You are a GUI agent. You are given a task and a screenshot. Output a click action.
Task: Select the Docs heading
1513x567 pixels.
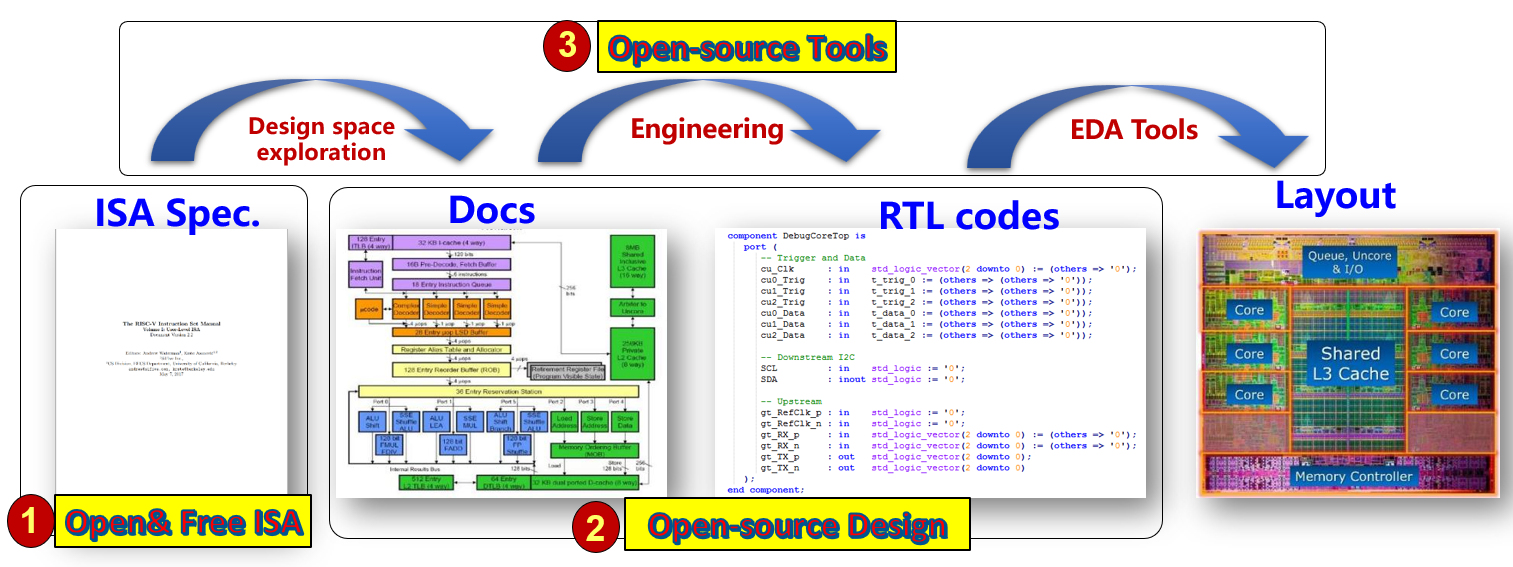491,209
